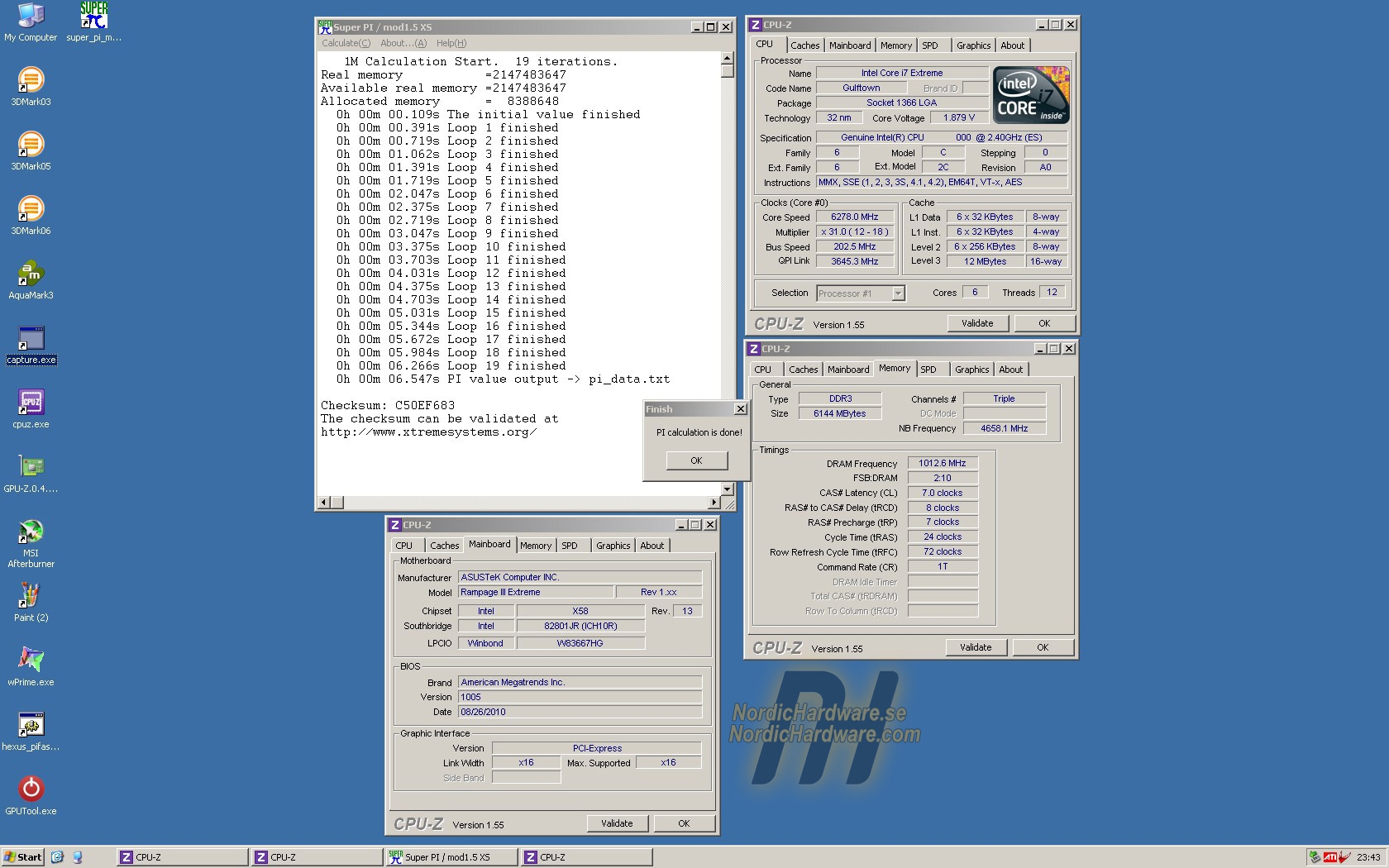The image size is (1389, 868).
Task: Open the Calculate menu in Super PI
Action: 346,43
